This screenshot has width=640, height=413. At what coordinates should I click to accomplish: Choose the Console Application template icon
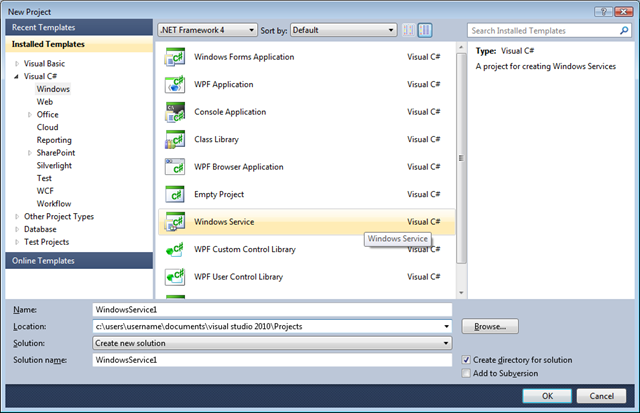click(x=175, y=112)
